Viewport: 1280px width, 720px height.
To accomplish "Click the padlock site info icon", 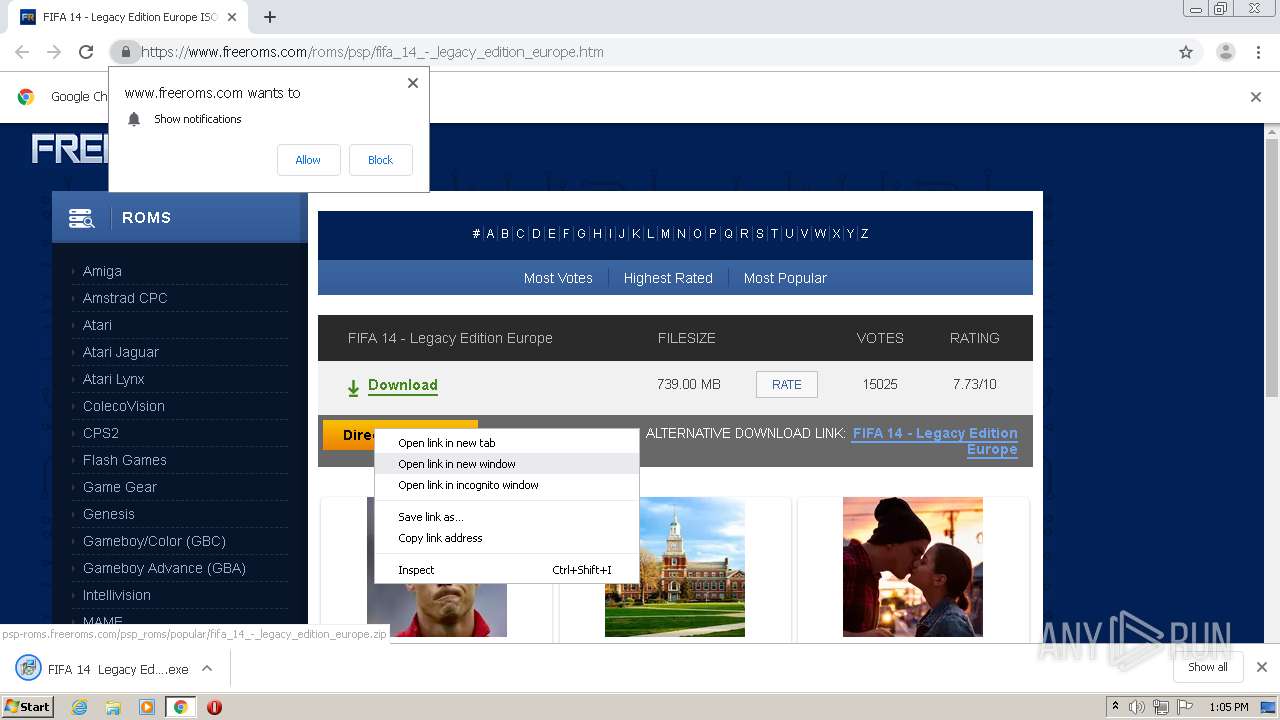I will click(126, 52).
